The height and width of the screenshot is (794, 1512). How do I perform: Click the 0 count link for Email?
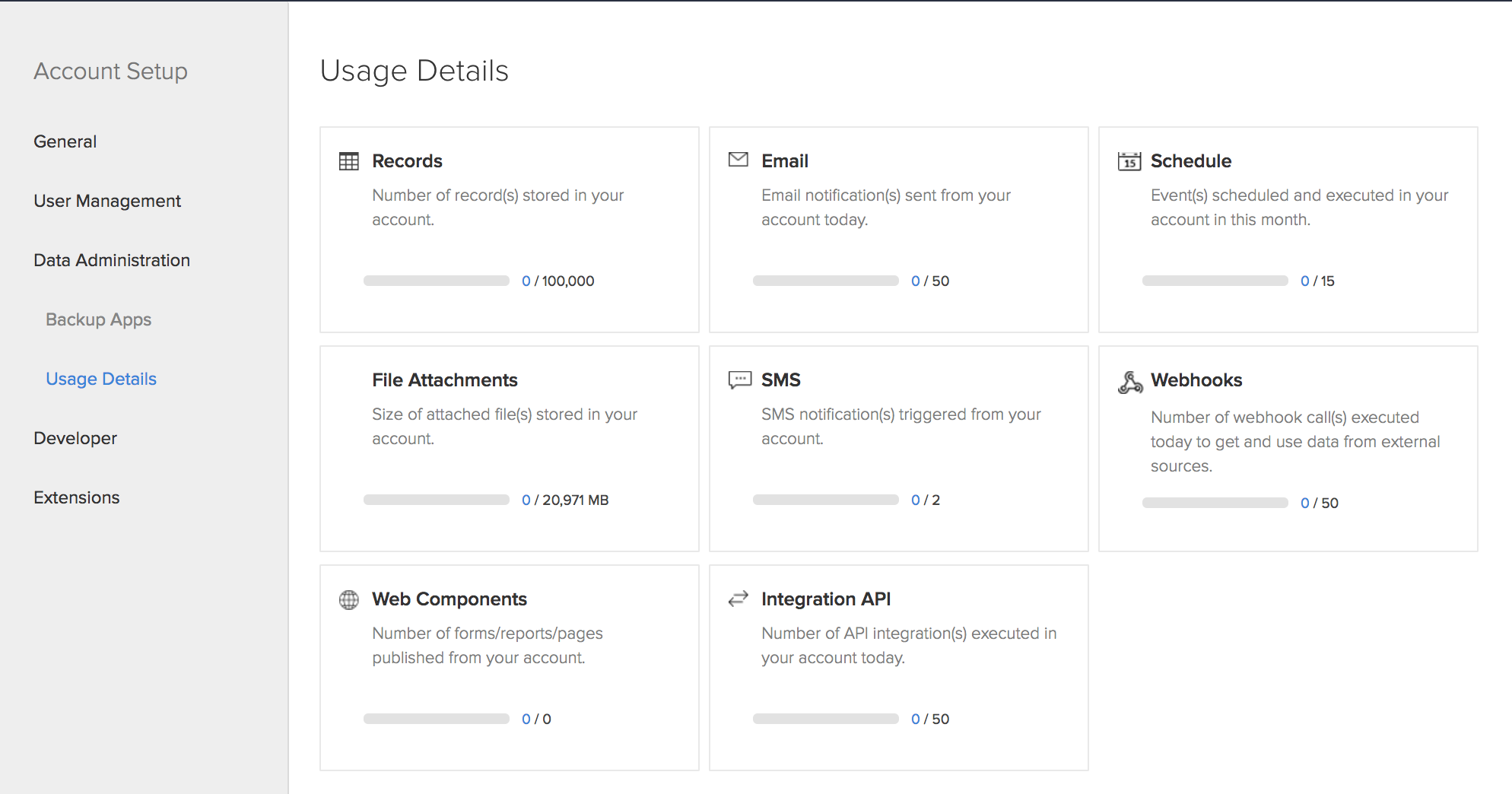pos(915,281)
